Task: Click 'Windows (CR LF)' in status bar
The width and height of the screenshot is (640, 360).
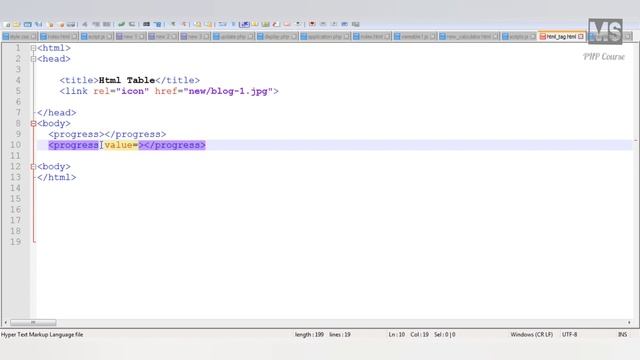Action: (x=531, y=334)
